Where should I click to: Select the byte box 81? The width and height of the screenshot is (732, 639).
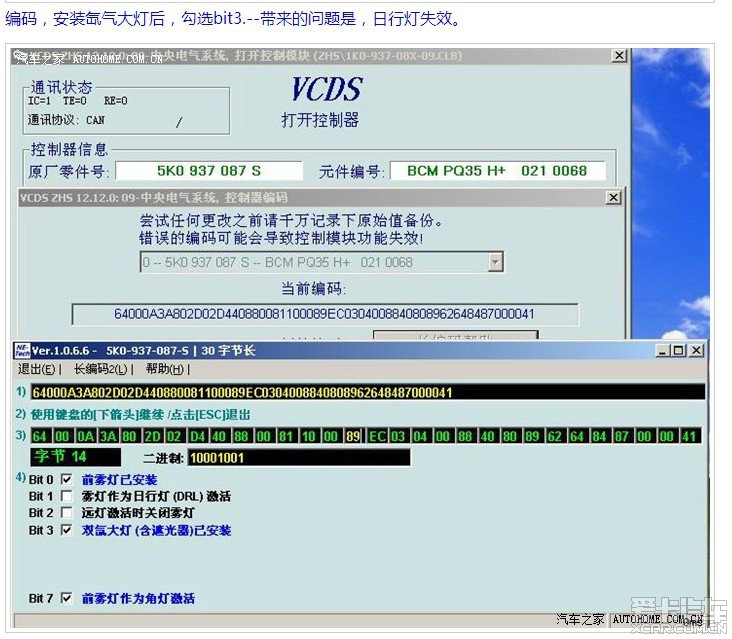(286, 436)
